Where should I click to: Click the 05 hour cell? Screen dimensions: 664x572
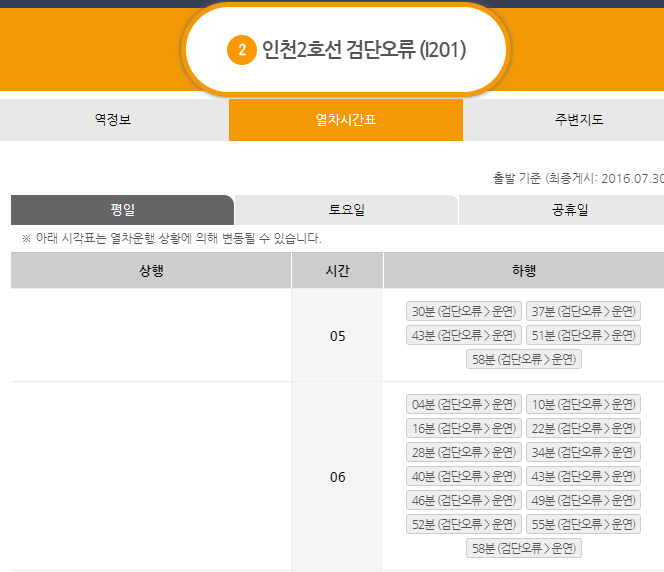click(338, 335)
